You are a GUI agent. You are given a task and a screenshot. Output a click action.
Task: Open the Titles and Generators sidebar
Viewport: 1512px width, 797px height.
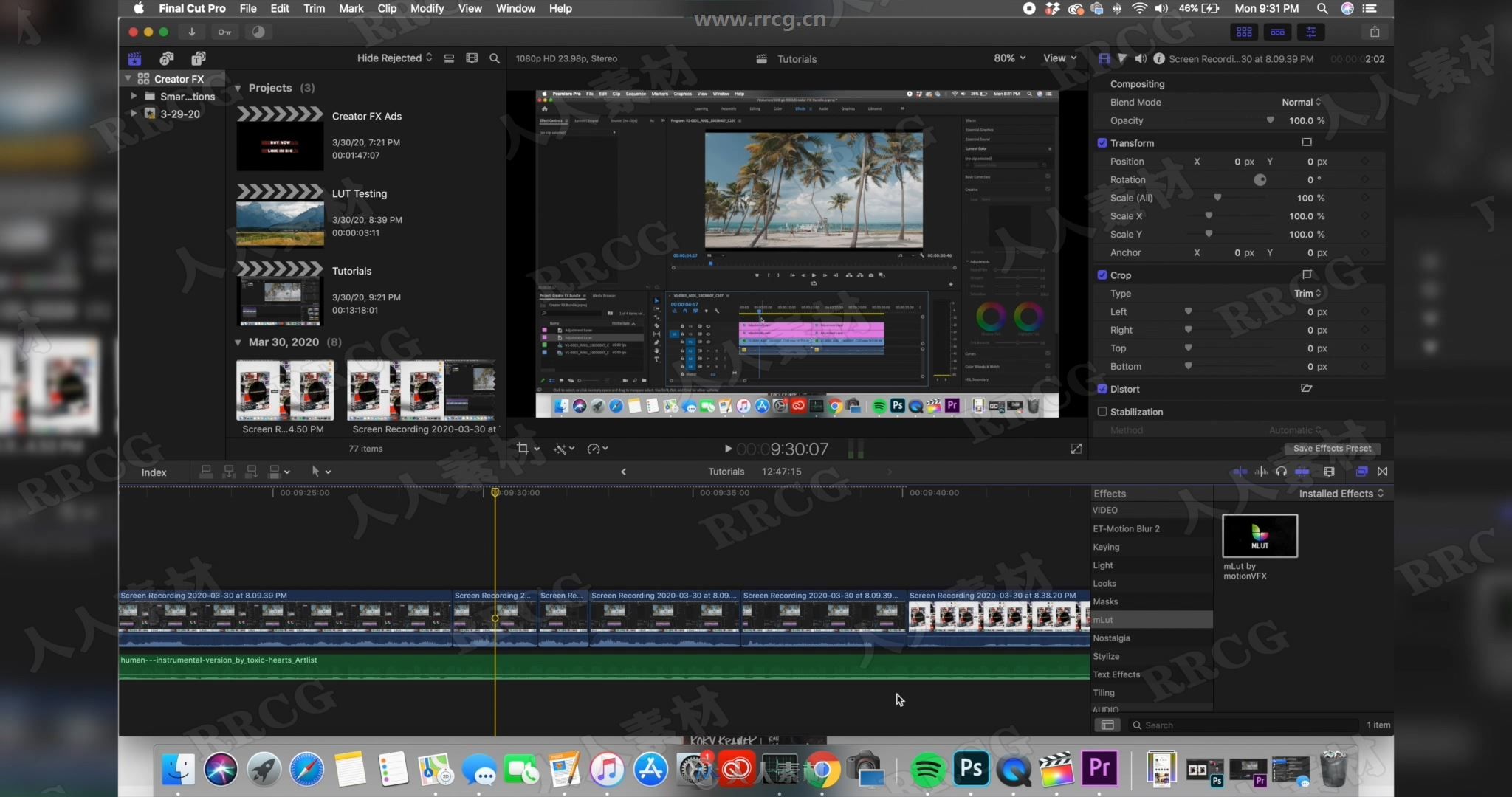tap(199, 58)
